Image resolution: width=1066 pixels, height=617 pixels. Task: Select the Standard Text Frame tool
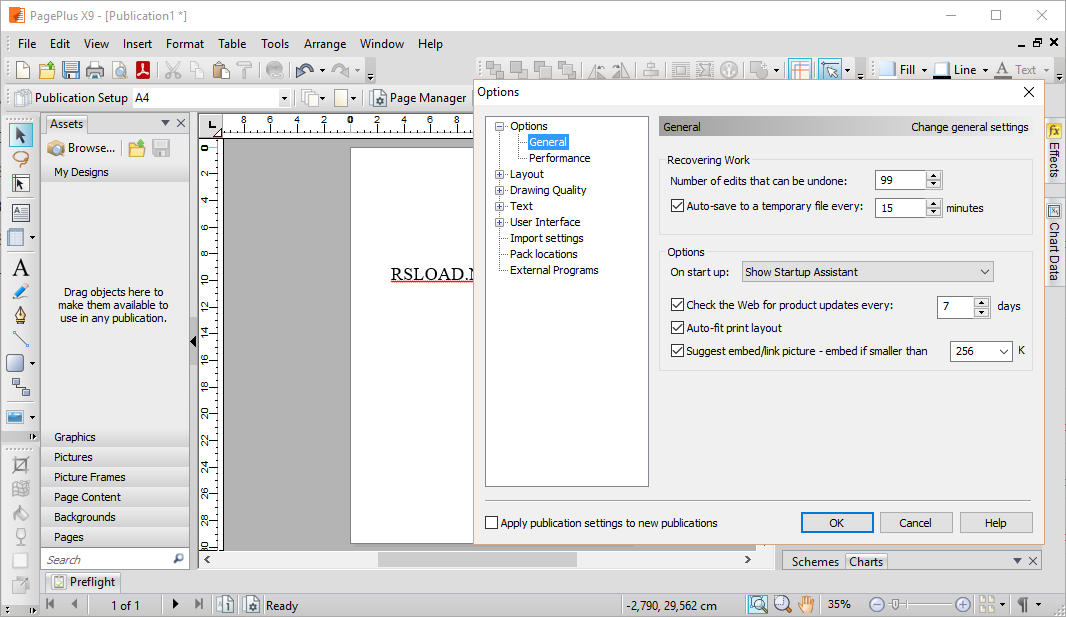click(20, 213)
